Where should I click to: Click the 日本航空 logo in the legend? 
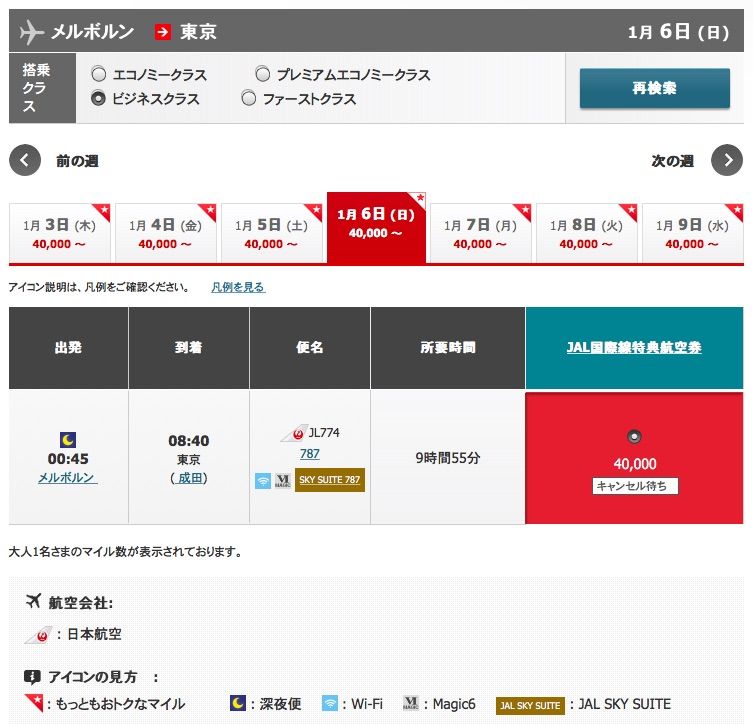coord(38,635)
